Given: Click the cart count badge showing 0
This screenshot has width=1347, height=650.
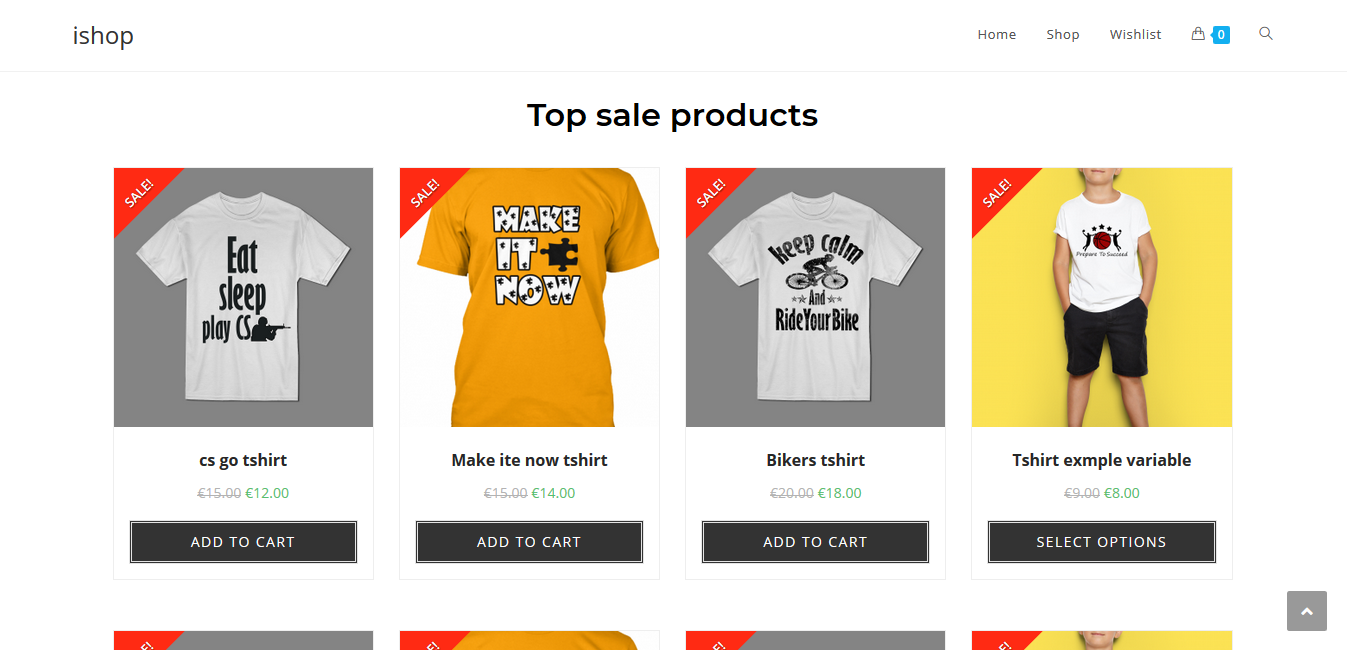Looking at the screenshot, I should tap(1221, 35).
